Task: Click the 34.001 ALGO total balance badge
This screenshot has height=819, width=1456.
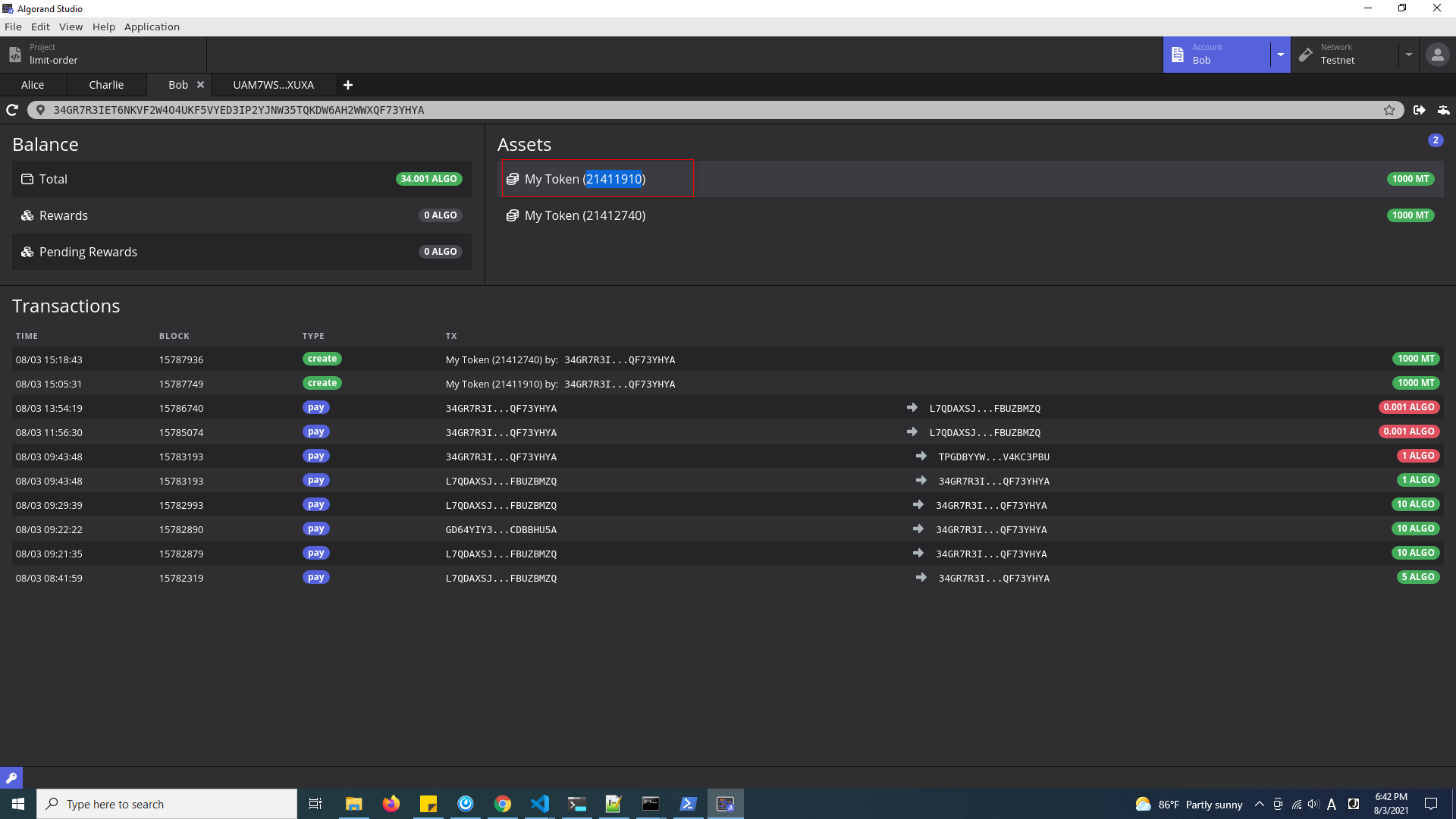Action: (428, 179)
